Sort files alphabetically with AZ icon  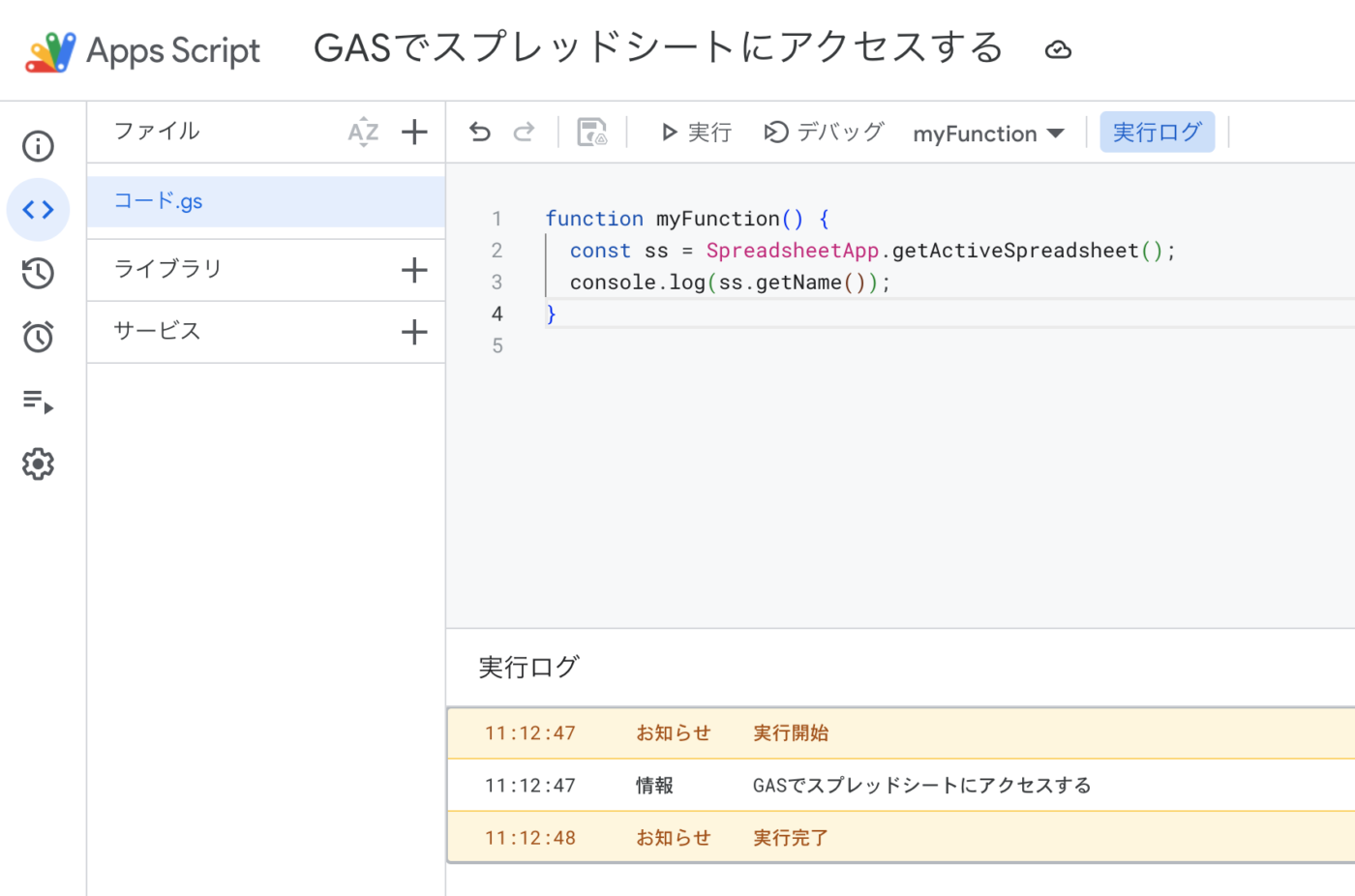(363, 132)
